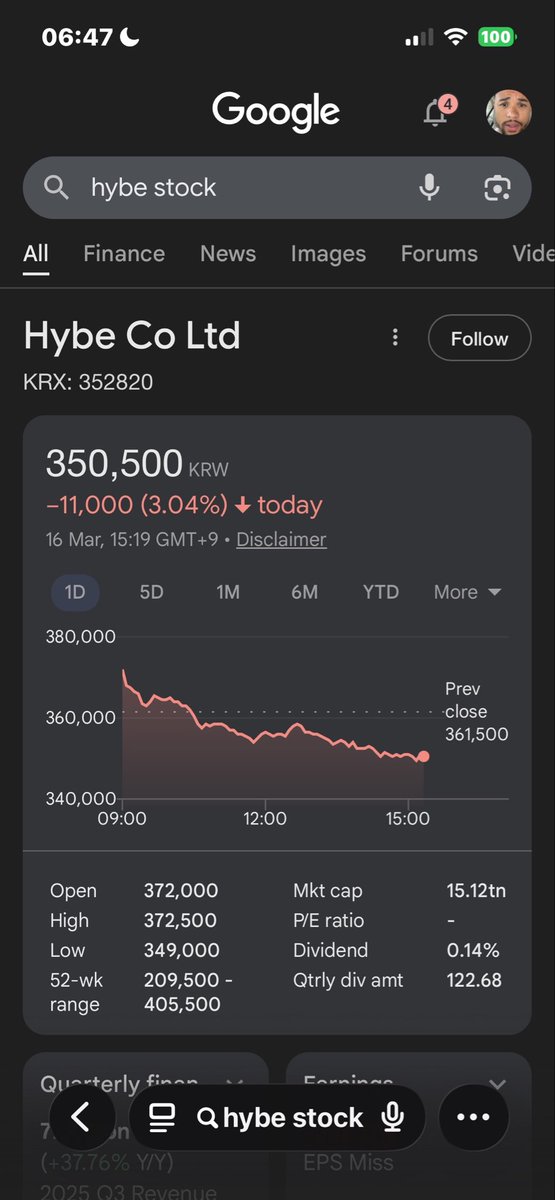Follow Hybe Co Ltd stock
The width and height of the screenshot is (555, 1200).
[x=479, y=339]
